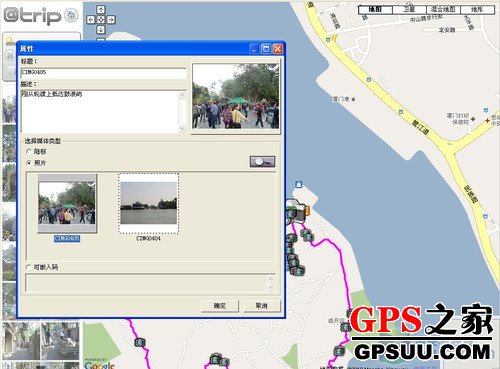Switch map view to 地图
Screen dimensions: 500x369
pyautogui.click(x=375, y=9)
